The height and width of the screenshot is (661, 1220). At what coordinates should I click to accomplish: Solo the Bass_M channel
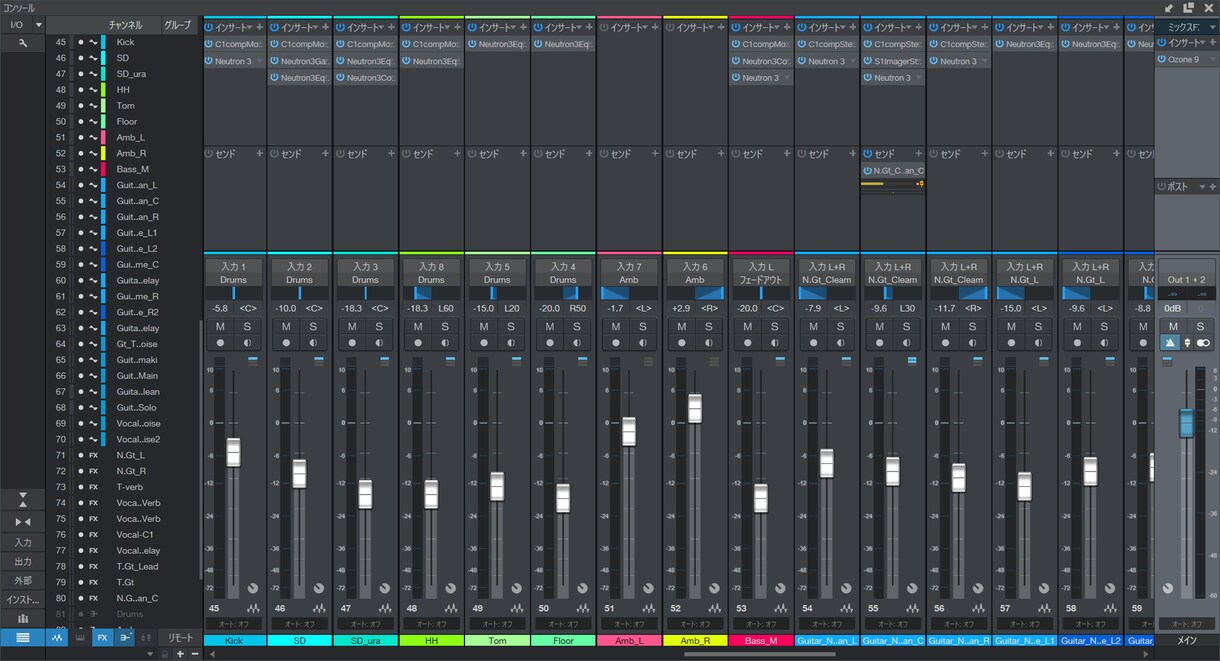click(775, 327)
